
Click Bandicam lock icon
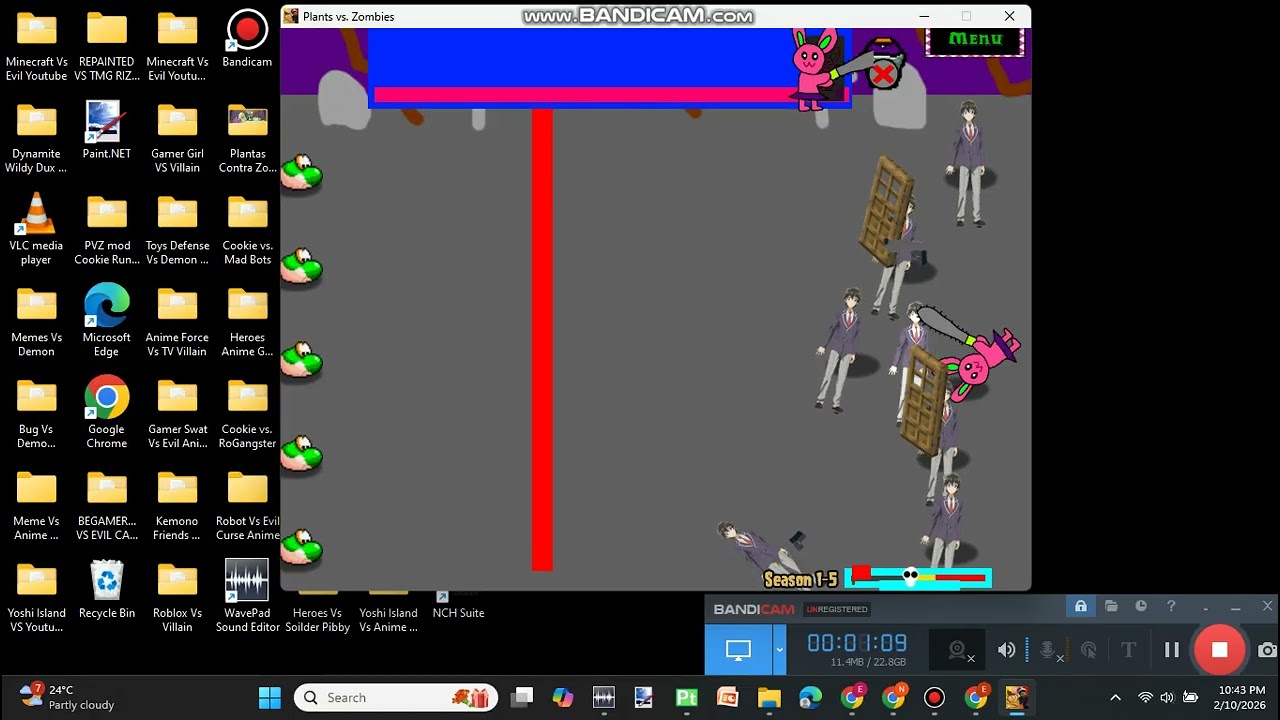click(x=1081, y=606)
